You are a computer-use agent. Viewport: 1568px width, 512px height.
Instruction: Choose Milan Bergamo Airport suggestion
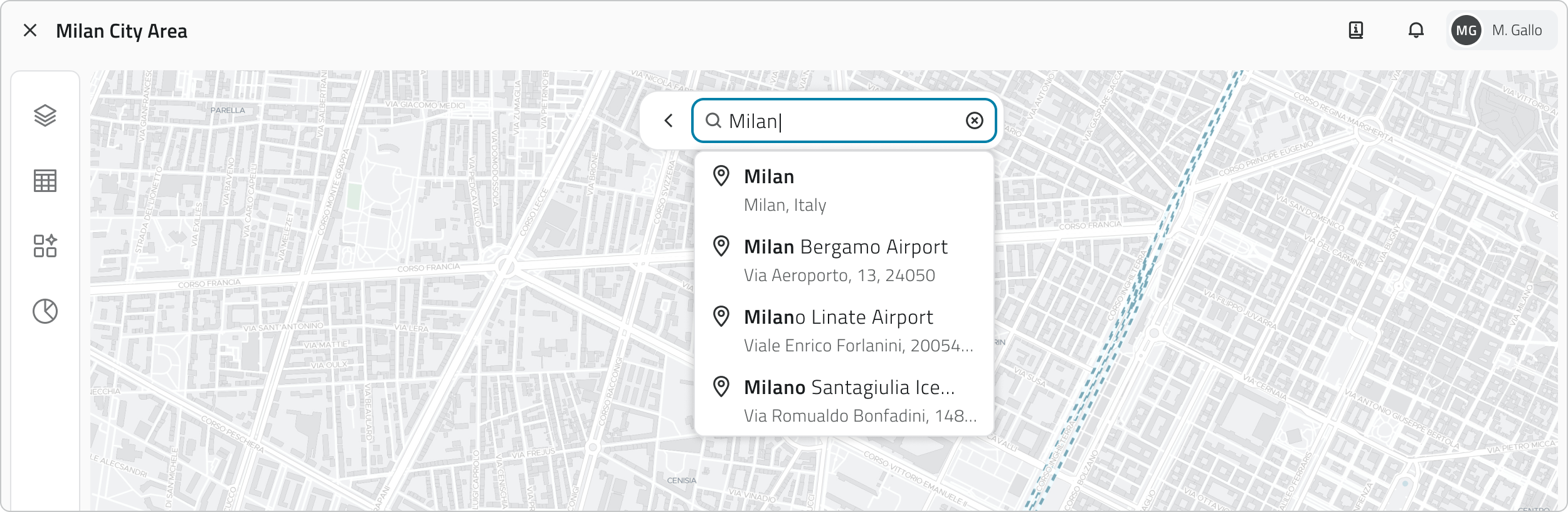click(845, 260)
